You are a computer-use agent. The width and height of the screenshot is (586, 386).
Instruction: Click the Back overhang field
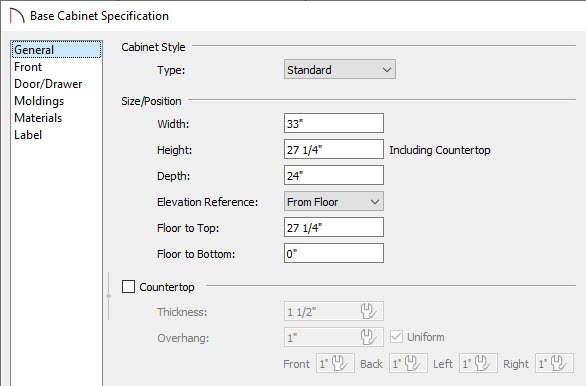(408, 363)
